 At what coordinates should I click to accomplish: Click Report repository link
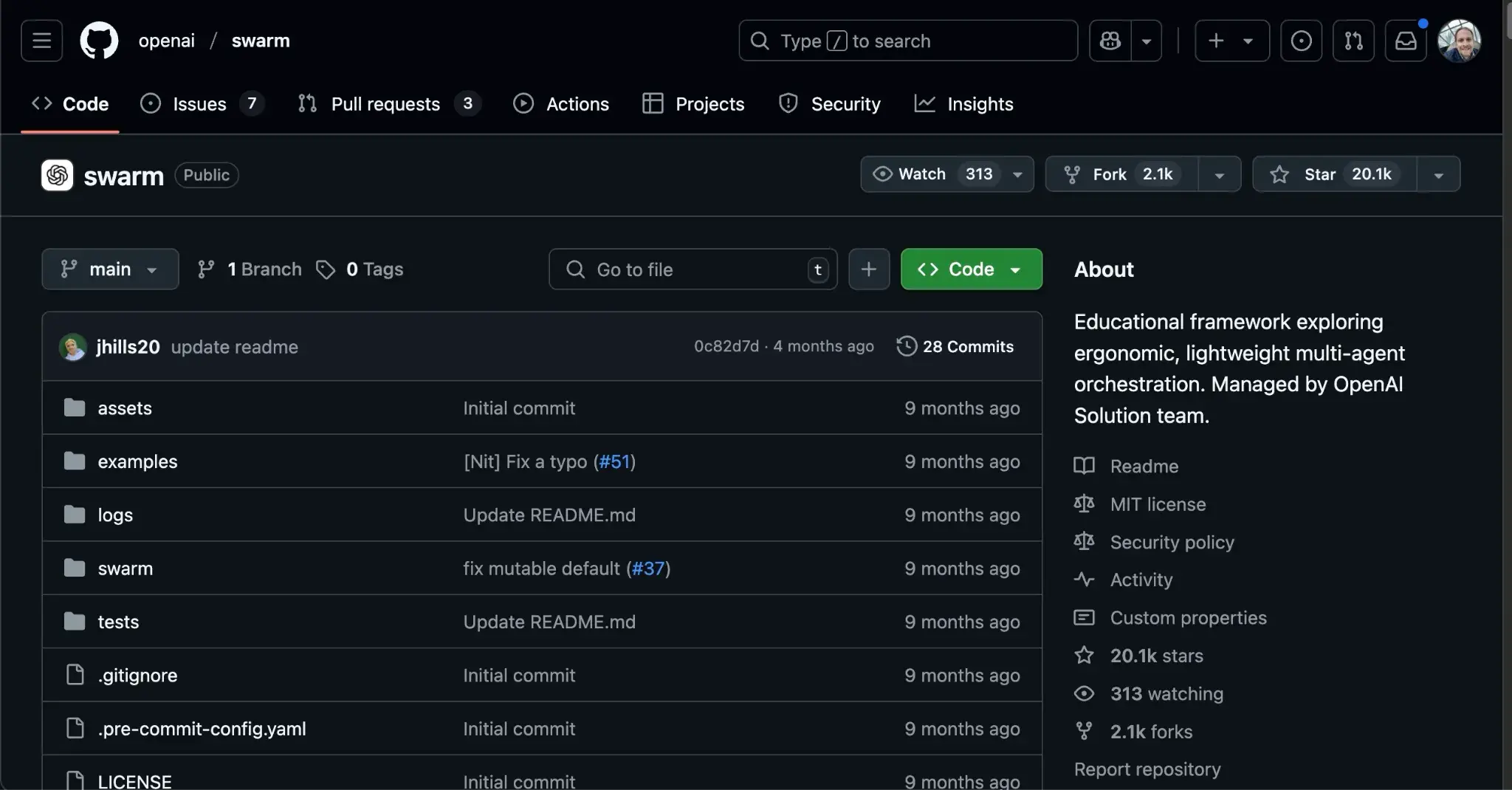(x=1147, y=769)
